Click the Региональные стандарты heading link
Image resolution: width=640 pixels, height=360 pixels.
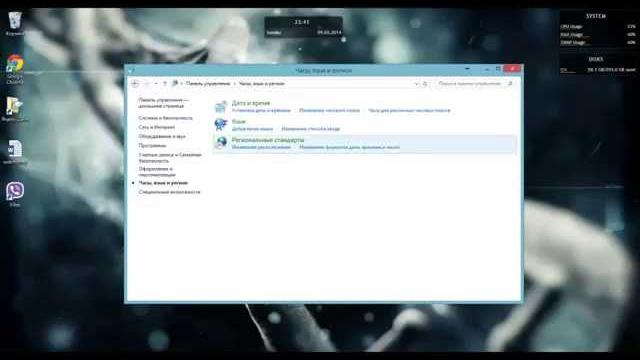268,140
